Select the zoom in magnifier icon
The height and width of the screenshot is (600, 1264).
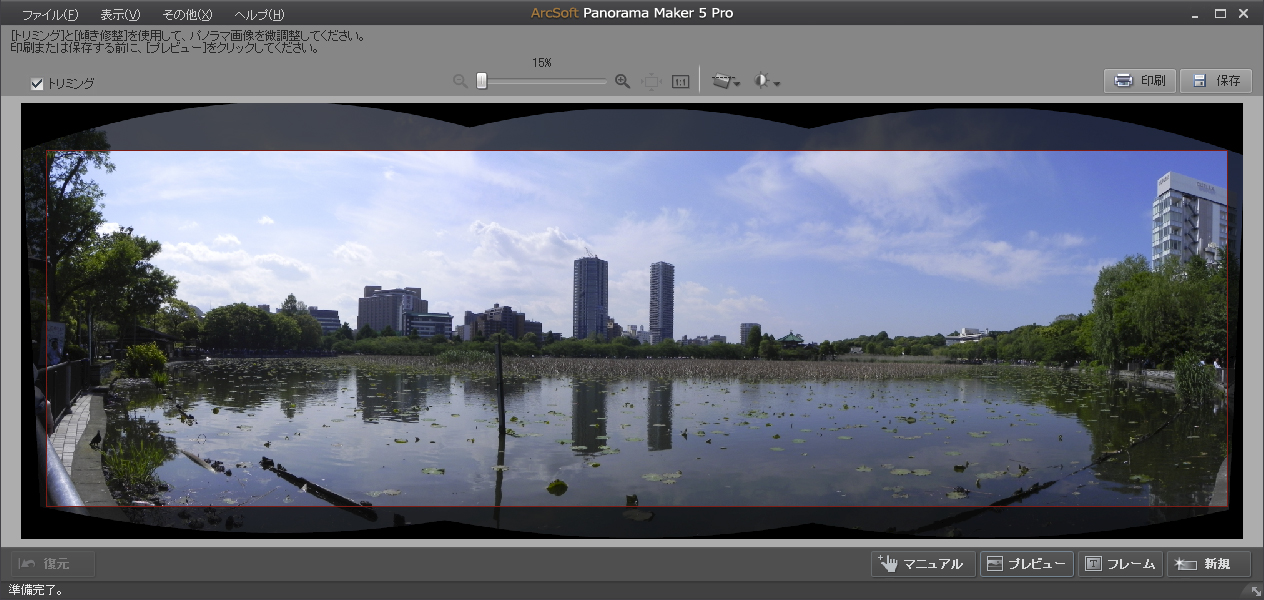621,81
